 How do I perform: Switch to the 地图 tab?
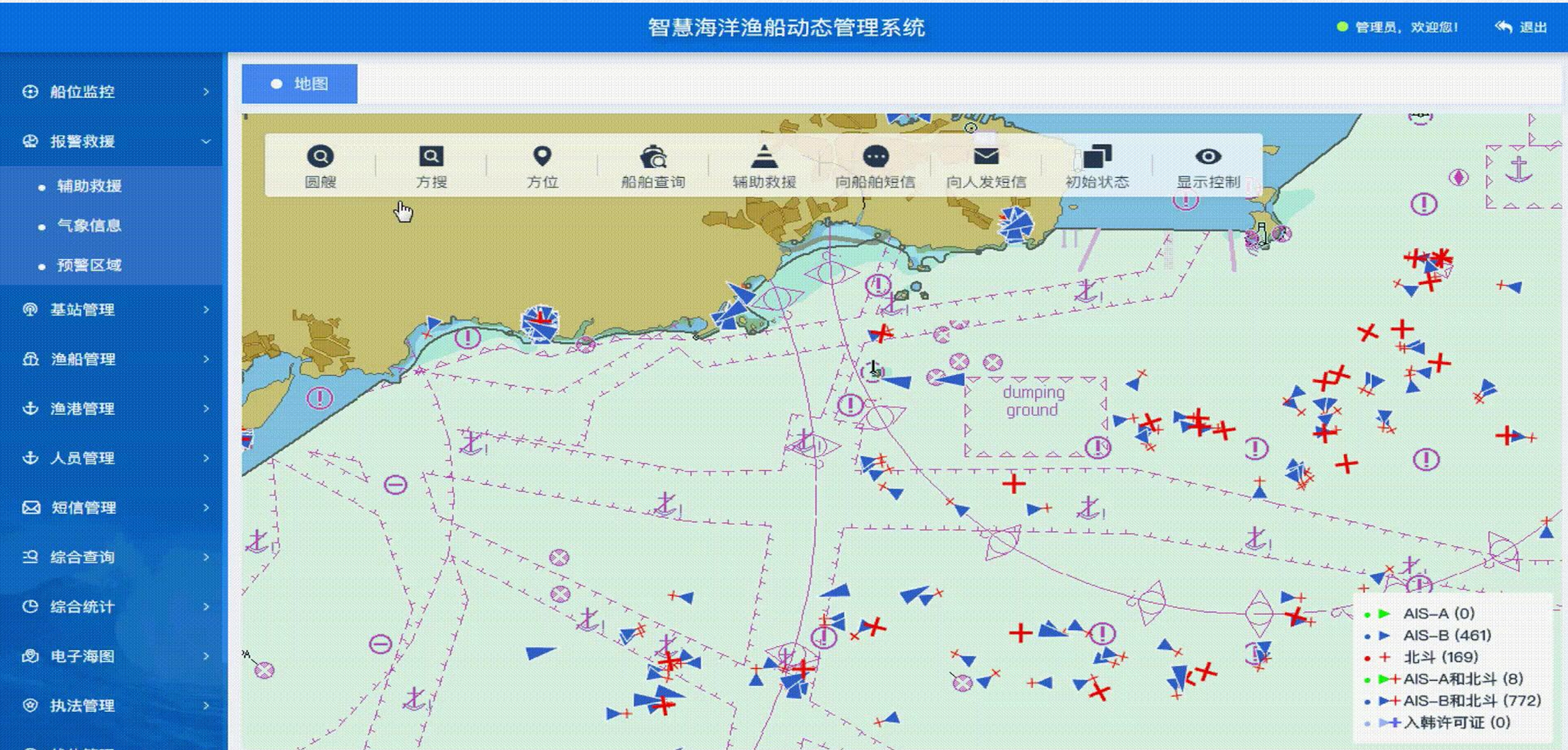300,84
